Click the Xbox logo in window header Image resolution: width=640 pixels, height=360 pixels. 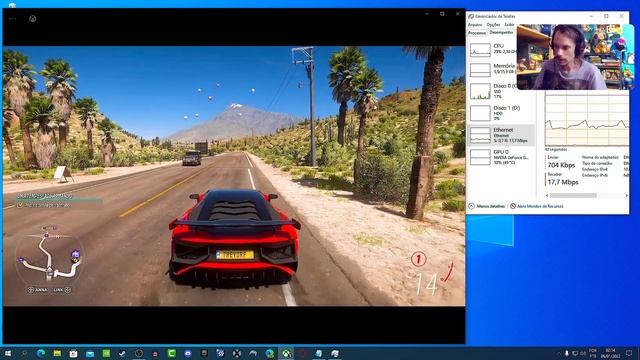(x=33, y=18)
